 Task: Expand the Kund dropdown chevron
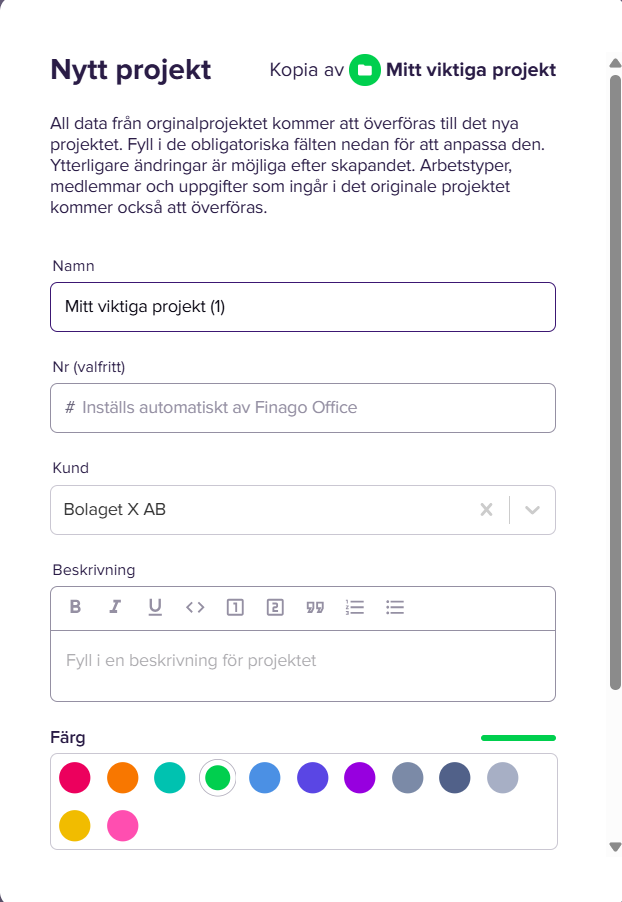(532, 510)
